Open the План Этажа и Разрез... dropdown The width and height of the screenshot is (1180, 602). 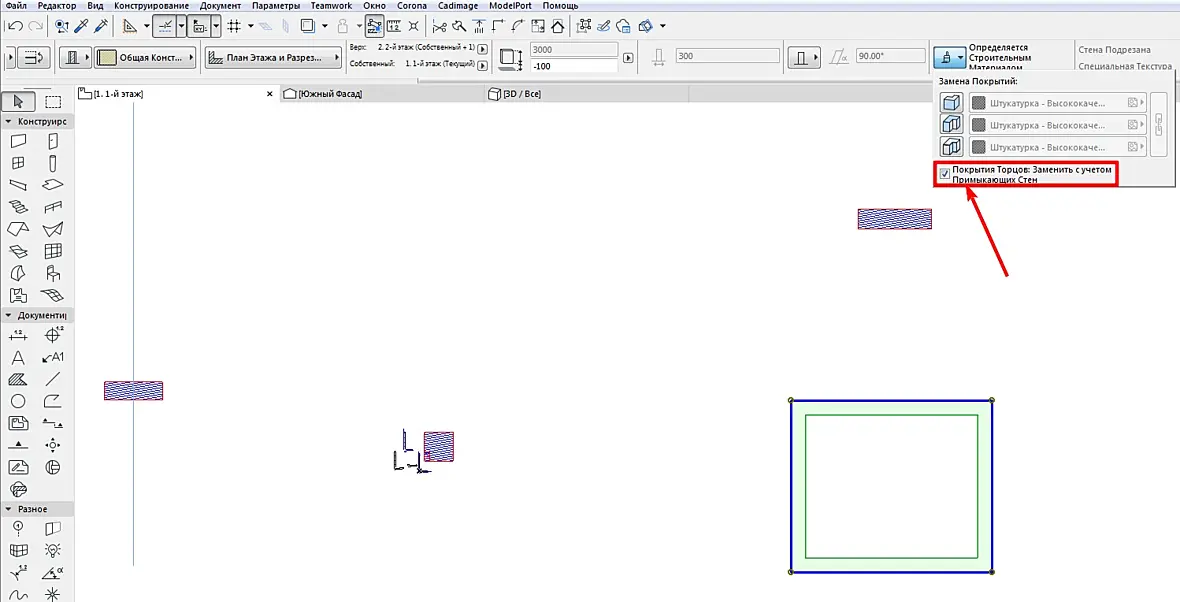point(274,57)
